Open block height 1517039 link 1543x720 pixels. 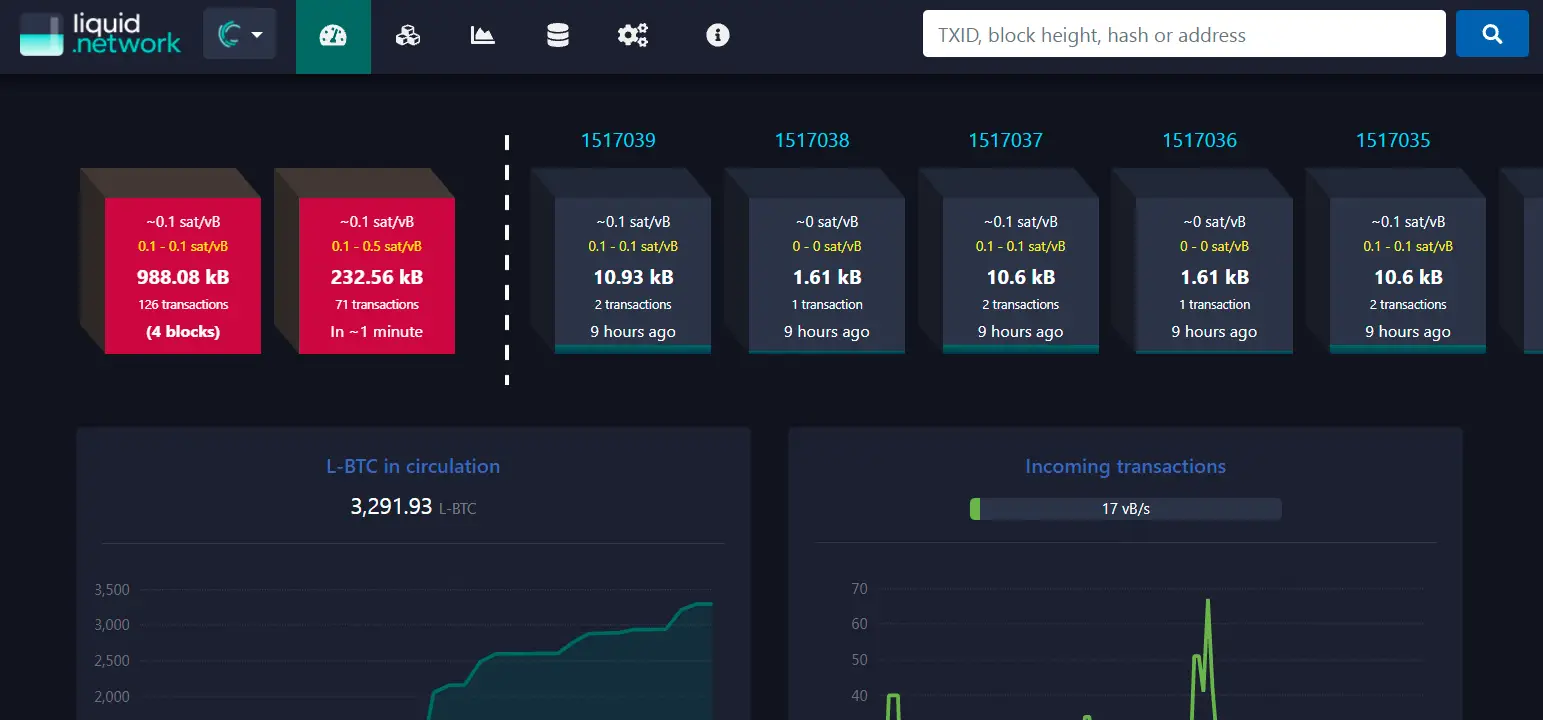pos(618,141)
